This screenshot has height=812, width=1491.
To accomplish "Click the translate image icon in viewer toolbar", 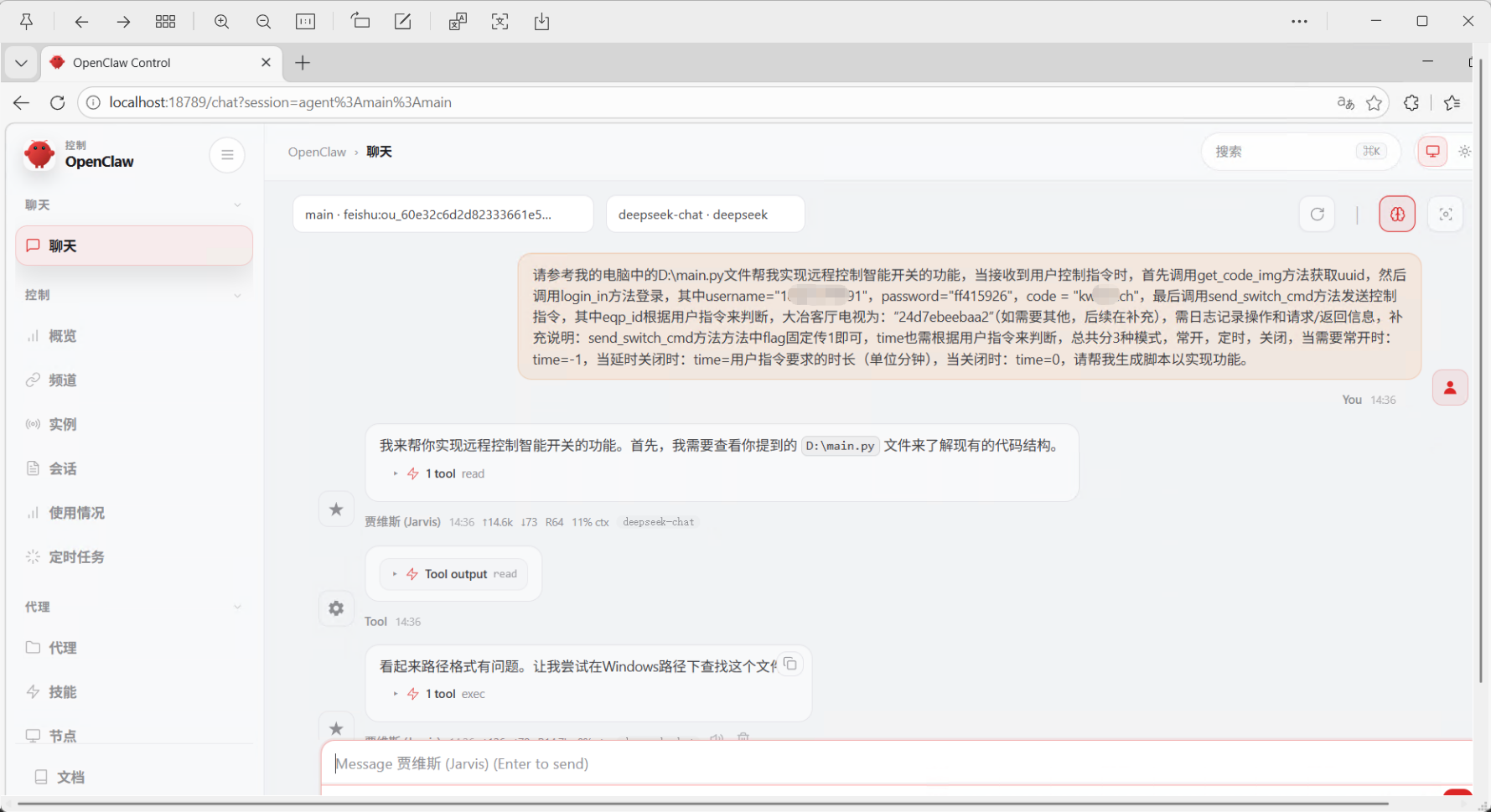I will [x=458, y=22].
